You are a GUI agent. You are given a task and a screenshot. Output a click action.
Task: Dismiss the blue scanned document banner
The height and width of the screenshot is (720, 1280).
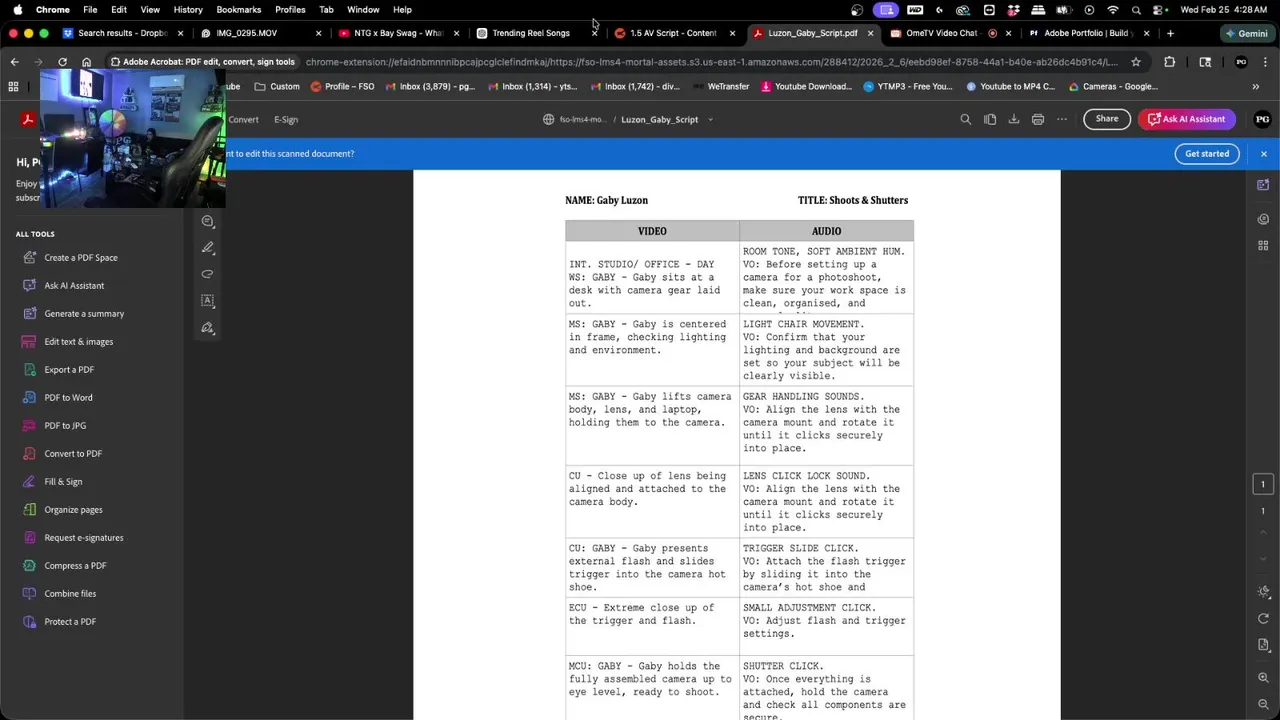pos(1264,154)
